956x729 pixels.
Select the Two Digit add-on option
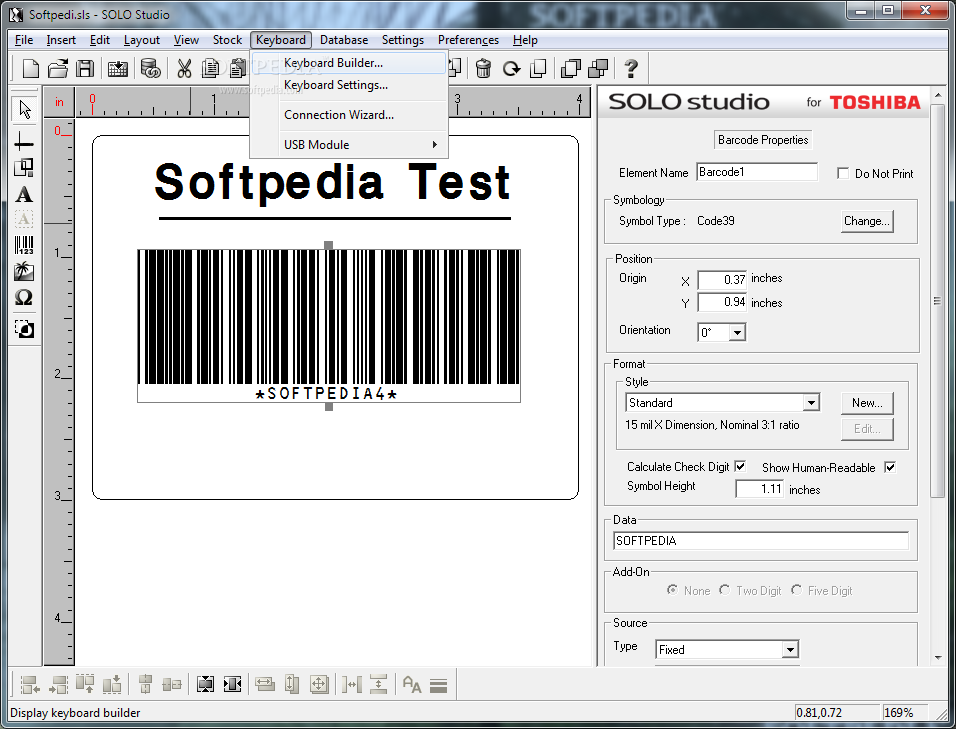click(724, 590)
